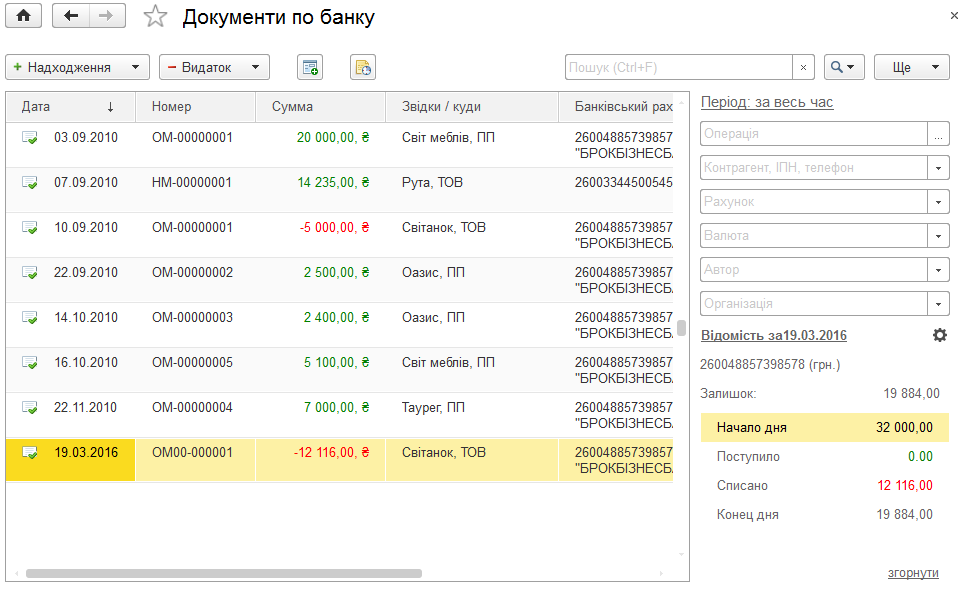
Task: Focus the Пошук (Ctrl+F) search field
Action: tap(679, 67)
